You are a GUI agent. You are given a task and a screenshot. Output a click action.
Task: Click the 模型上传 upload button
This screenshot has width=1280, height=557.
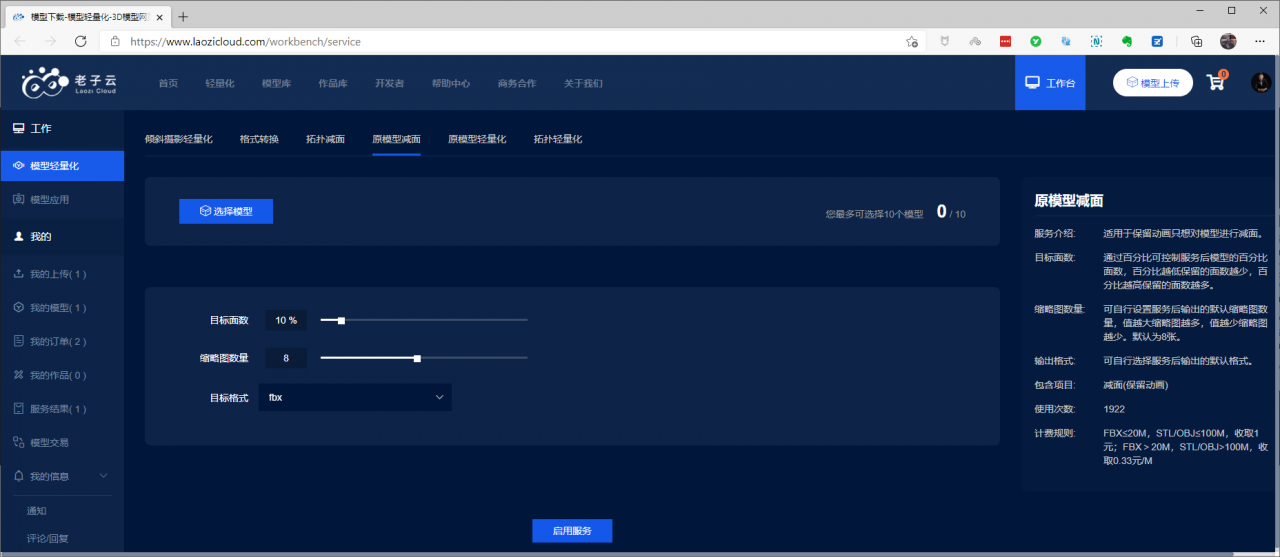point(1153,83)
